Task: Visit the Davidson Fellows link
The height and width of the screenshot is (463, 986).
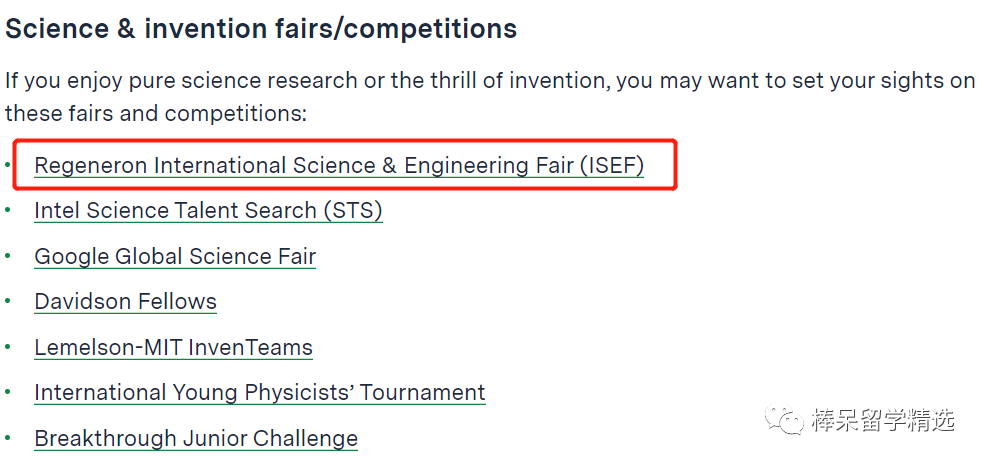Action: pos(126,302)
